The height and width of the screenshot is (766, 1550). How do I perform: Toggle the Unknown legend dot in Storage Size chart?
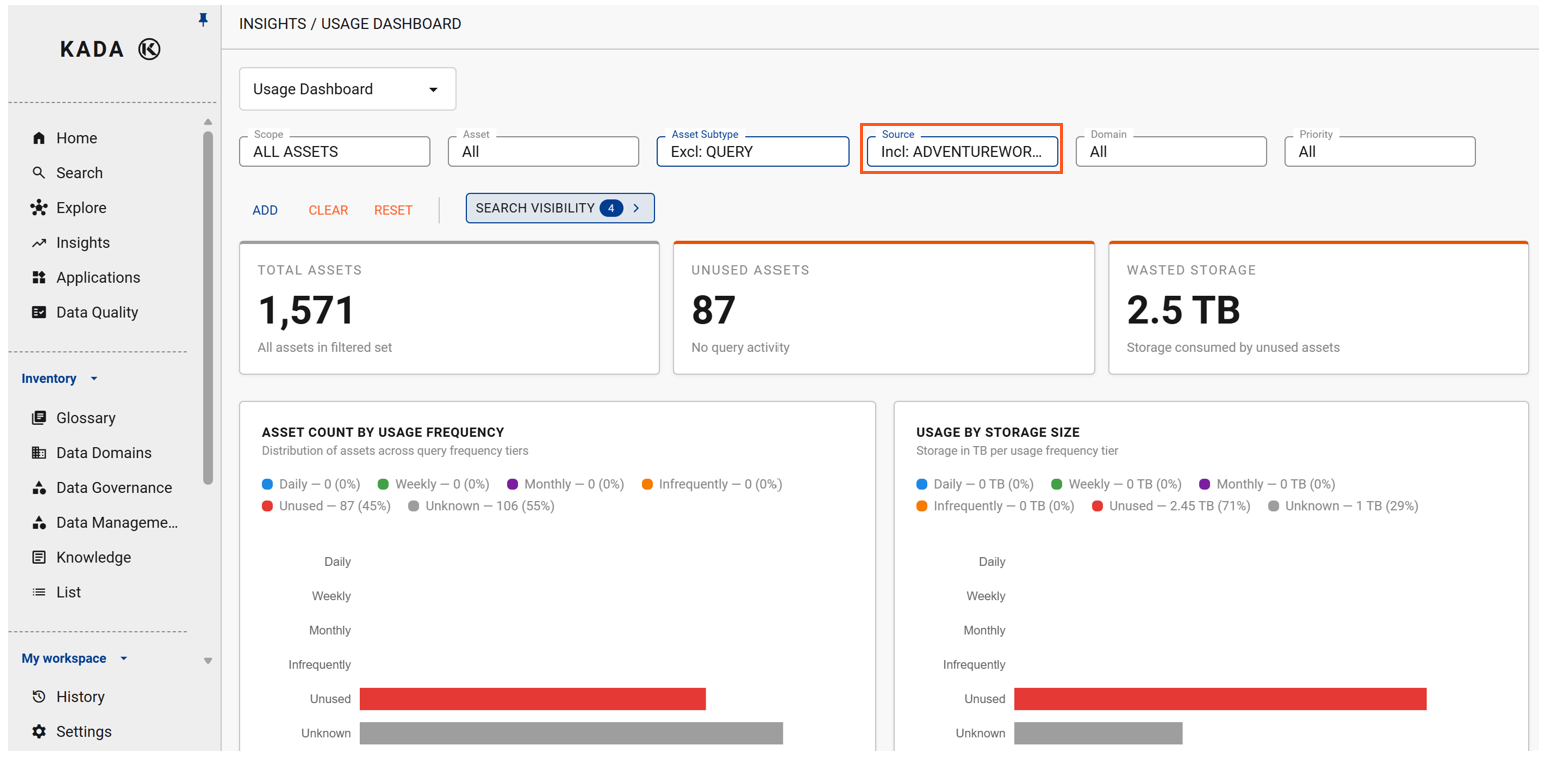(x=1274, y=506)
